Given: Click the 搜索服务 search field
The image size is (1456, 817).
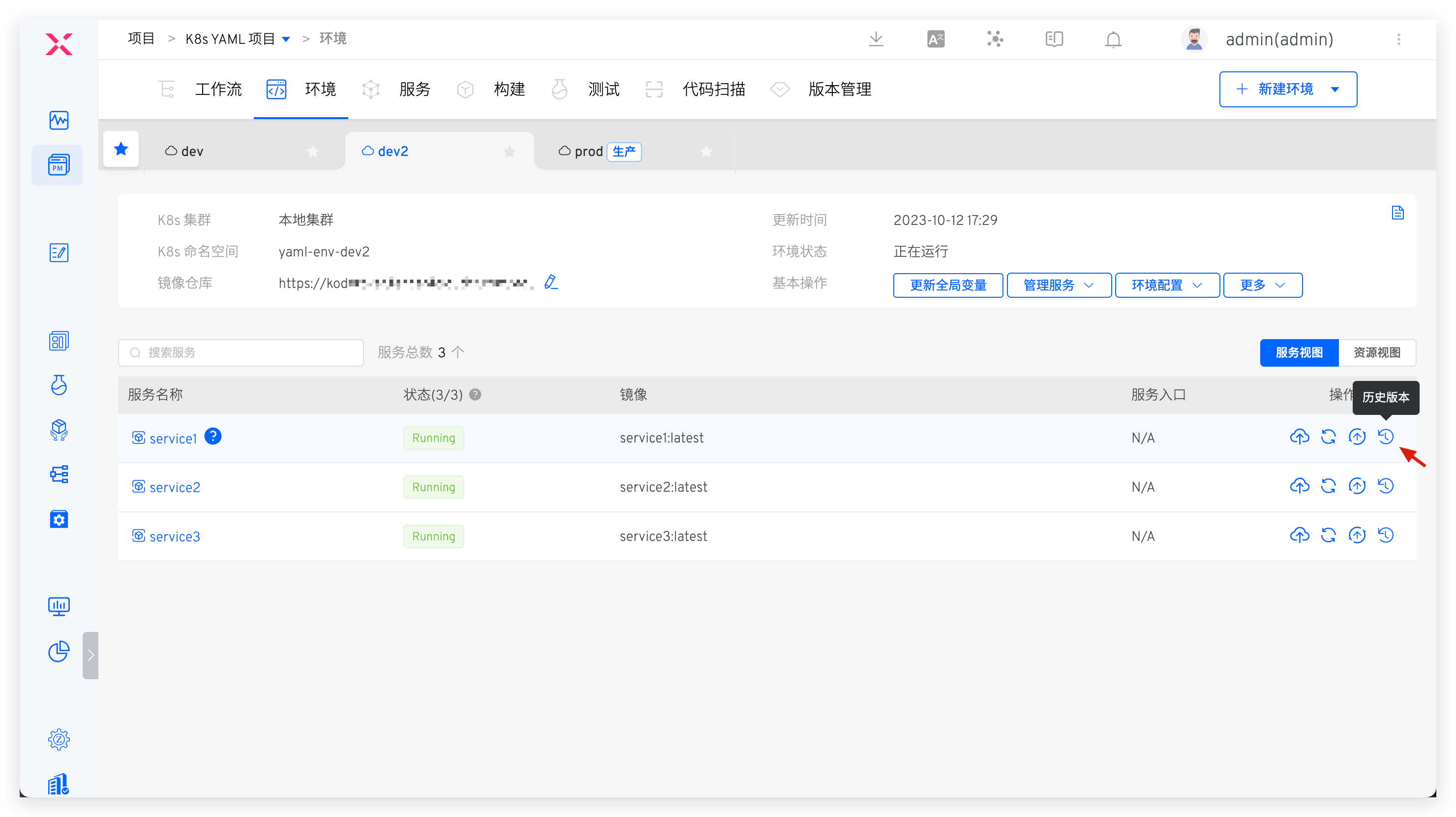Looking at the screenshot, I should [241, 353].
